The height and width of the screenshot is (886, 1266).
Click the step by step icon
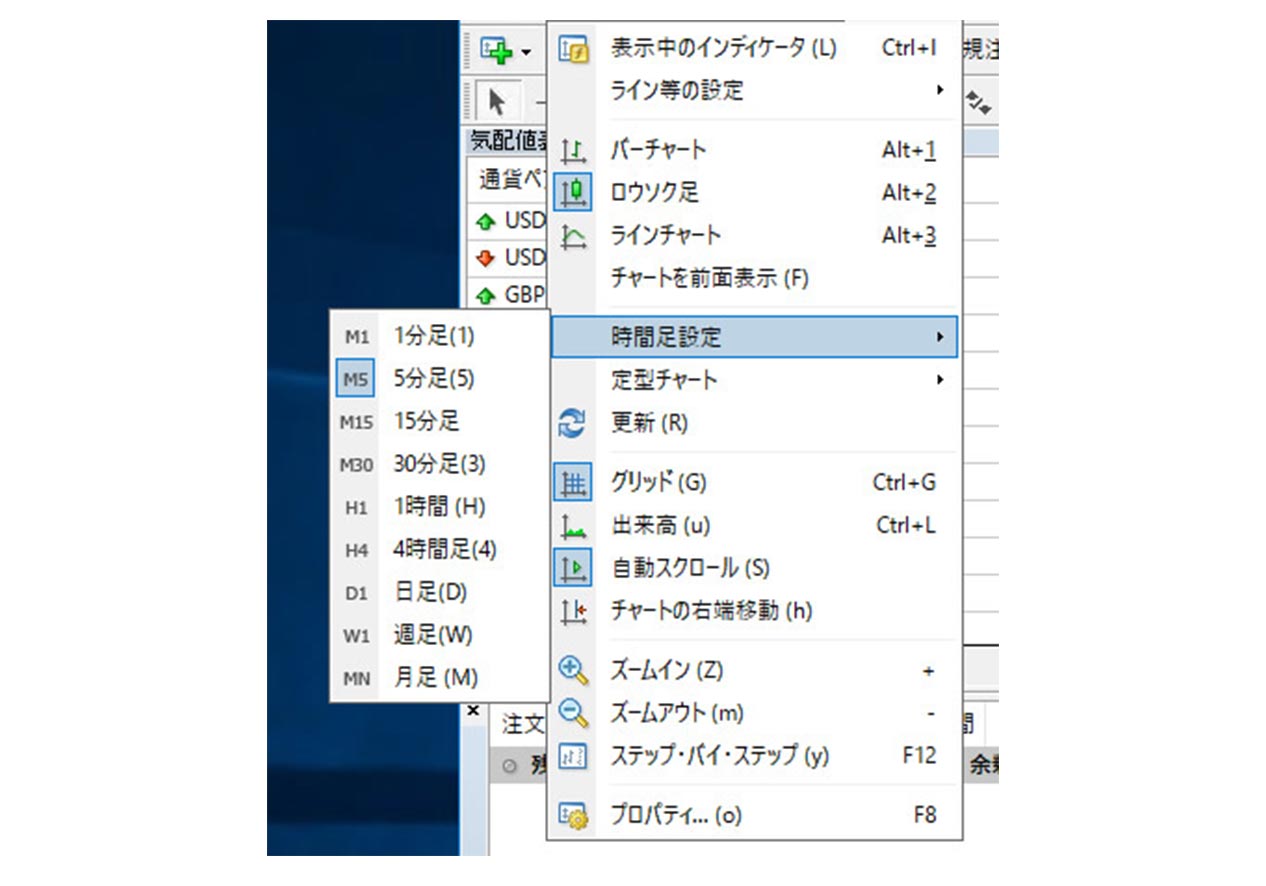(x=573, y=756)
